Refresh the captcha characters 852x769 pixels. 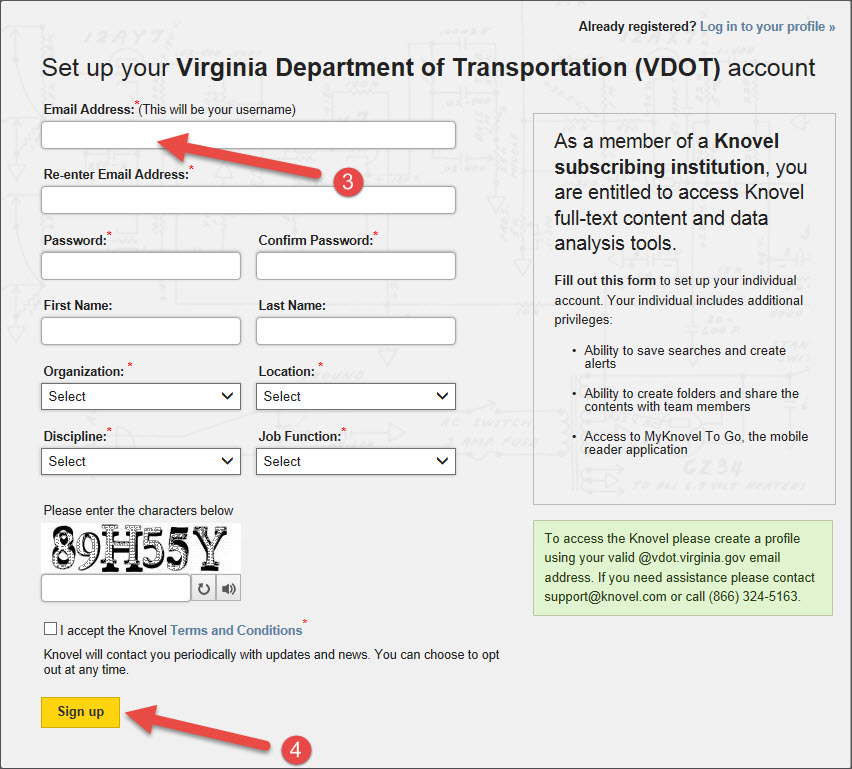(204, 588)
